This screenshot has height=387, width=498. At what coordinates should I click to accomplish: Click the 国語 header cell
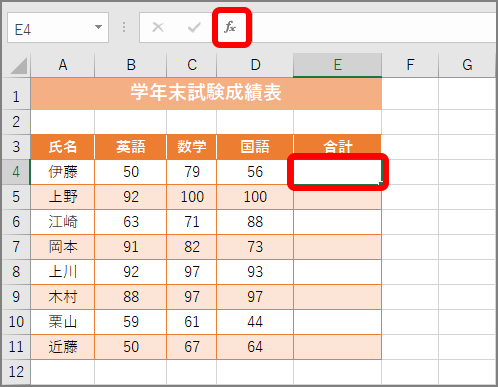[255, 147]
